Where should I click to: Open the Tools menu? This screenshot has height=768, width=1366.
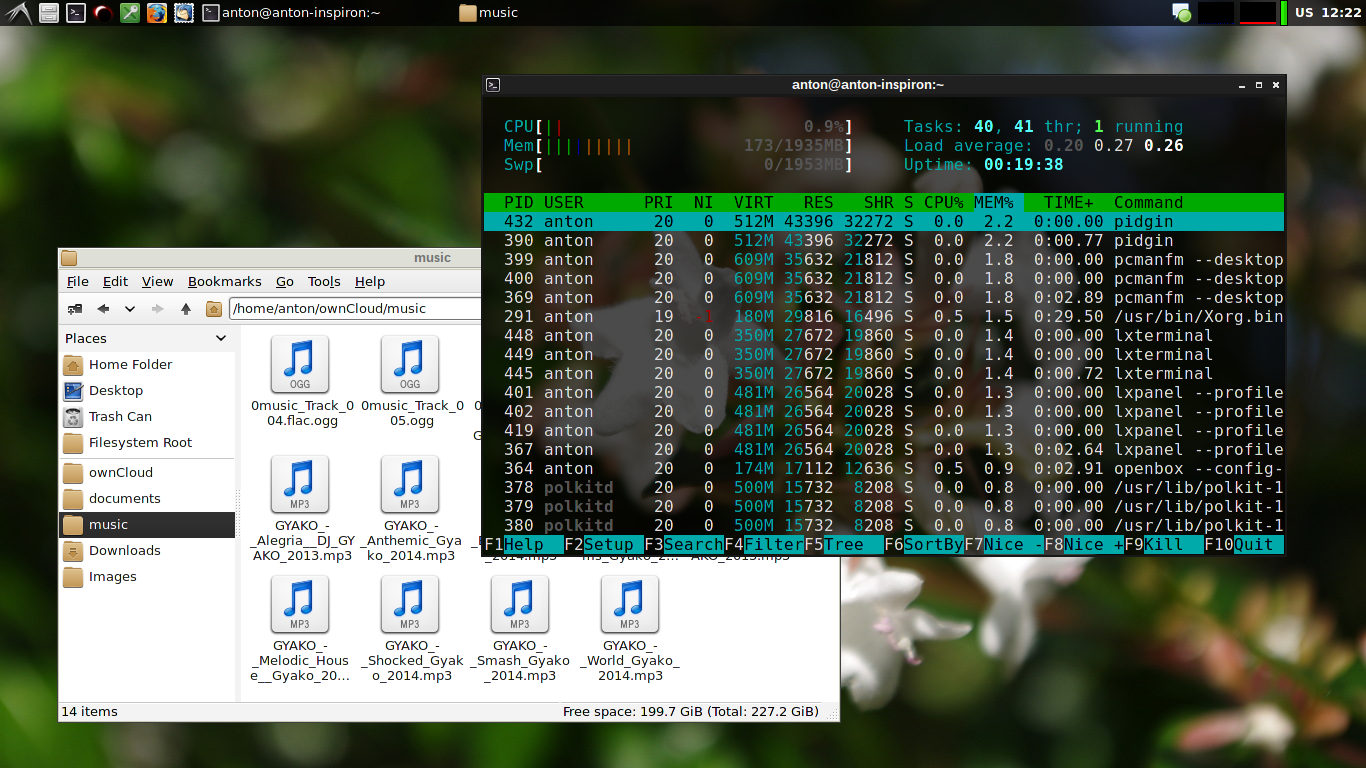323,281
